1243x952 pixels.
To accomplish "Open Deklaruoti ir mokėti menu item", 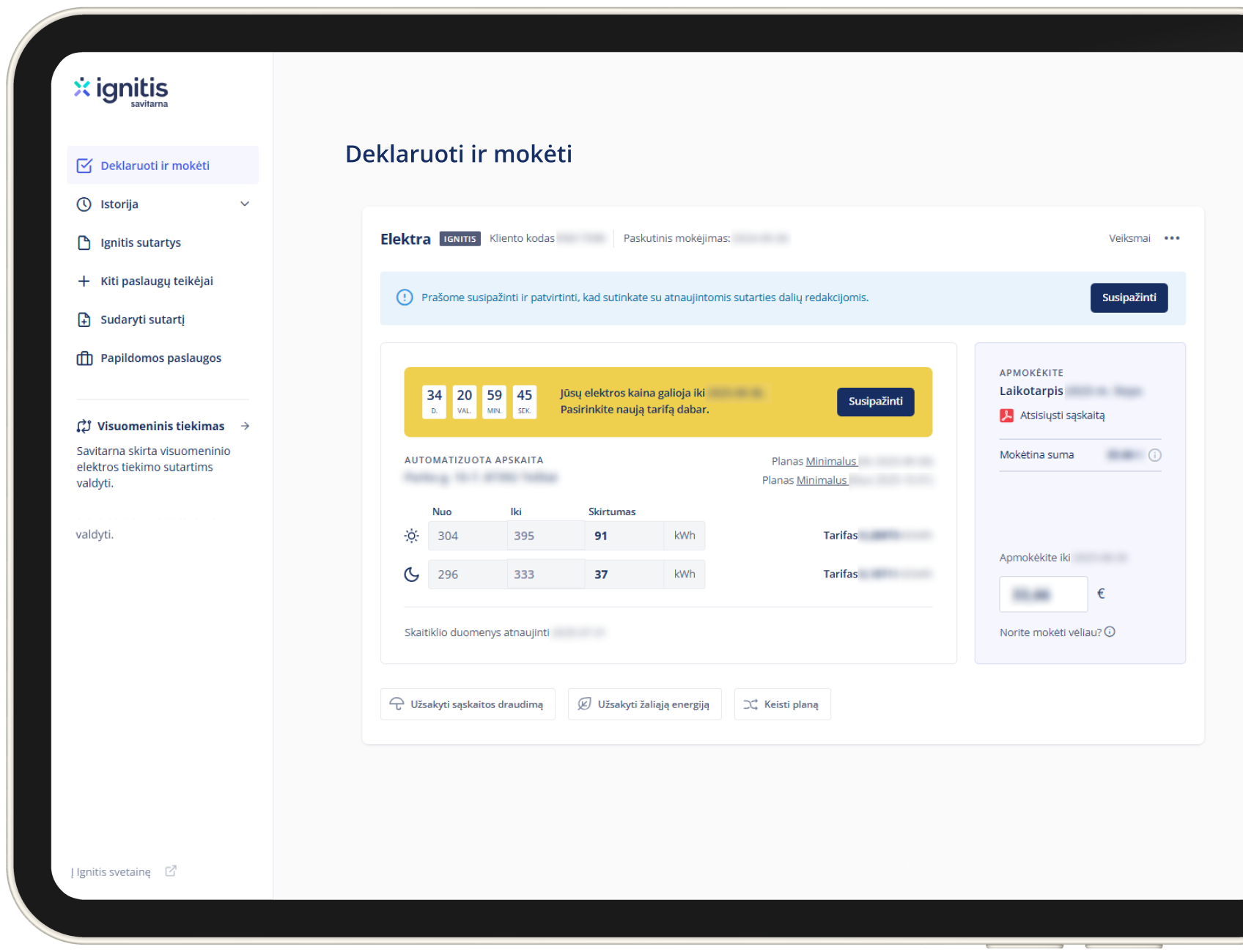I will (x=155, y=166).
